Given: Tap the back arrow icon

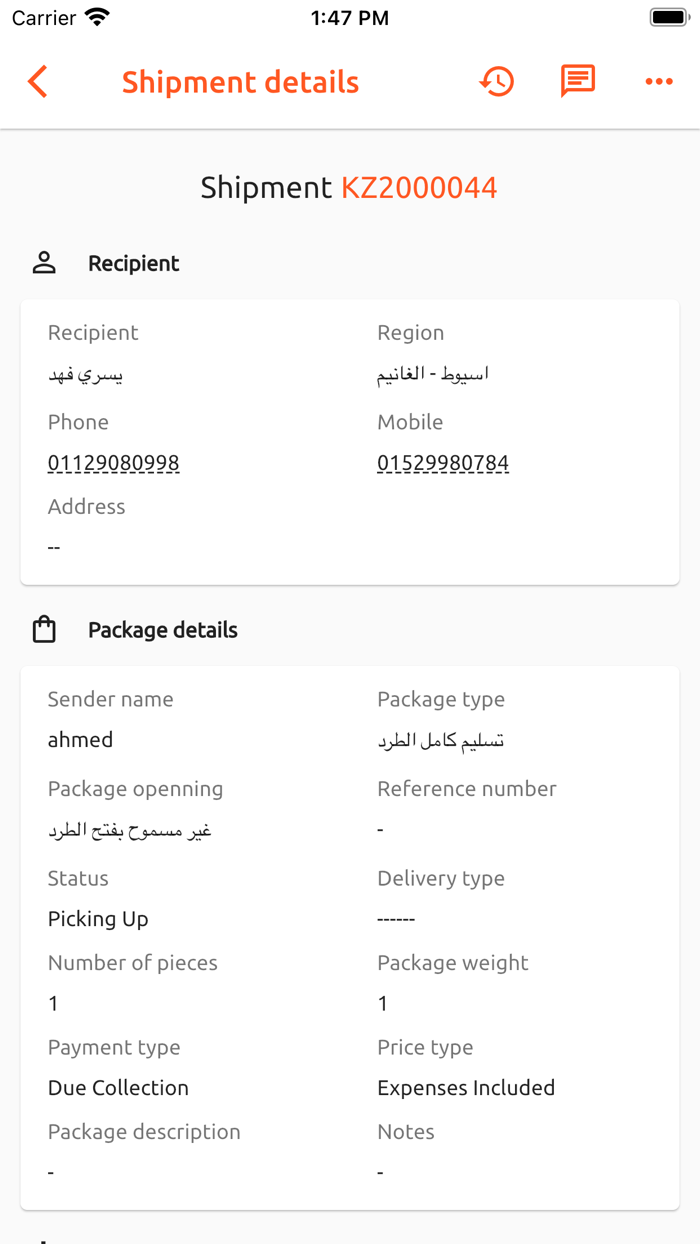Looking at the screenshot, I should (x=38, y=82).
